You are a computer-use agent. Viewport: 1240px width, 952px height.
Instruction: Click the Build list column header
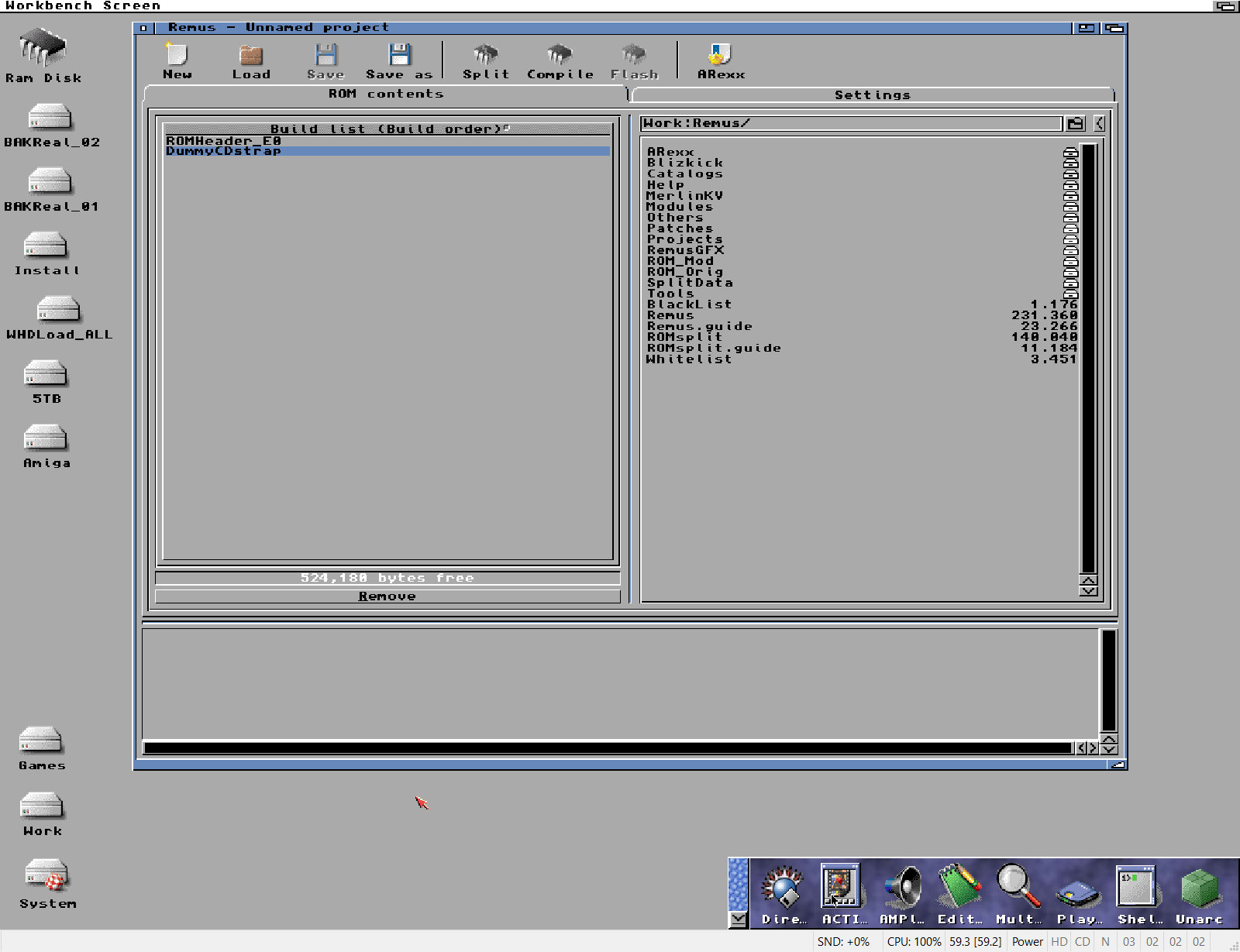click(387, 129)
